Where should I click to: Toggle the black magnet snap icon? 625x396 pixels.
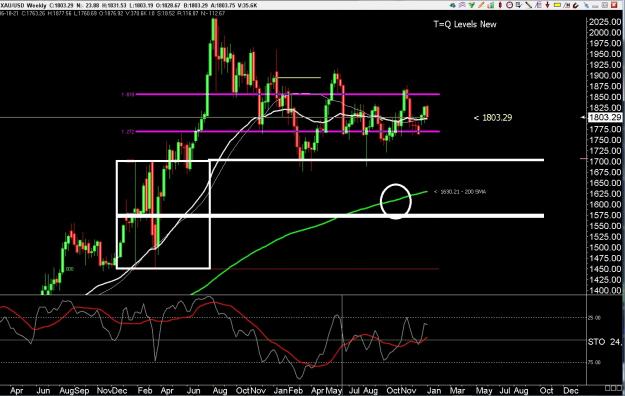pyautogui.click(x=576, y=6)
